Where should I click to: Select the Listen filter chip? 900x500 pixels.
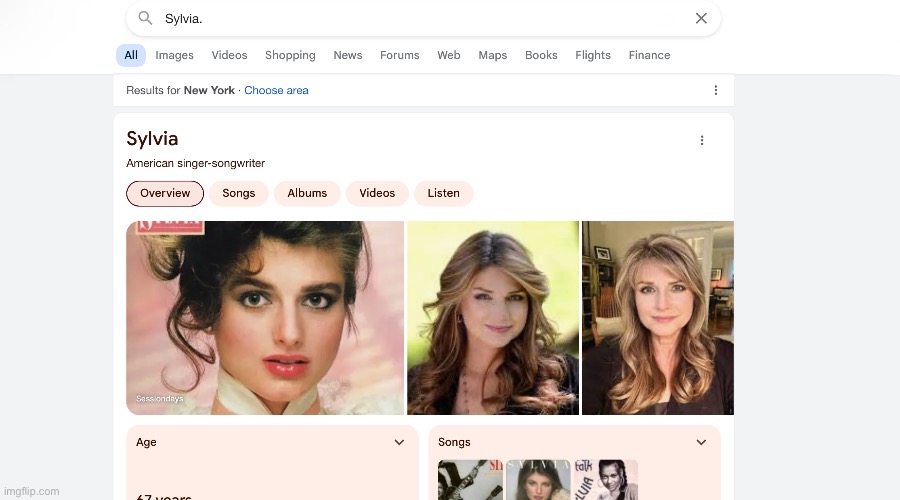(443, 193)
